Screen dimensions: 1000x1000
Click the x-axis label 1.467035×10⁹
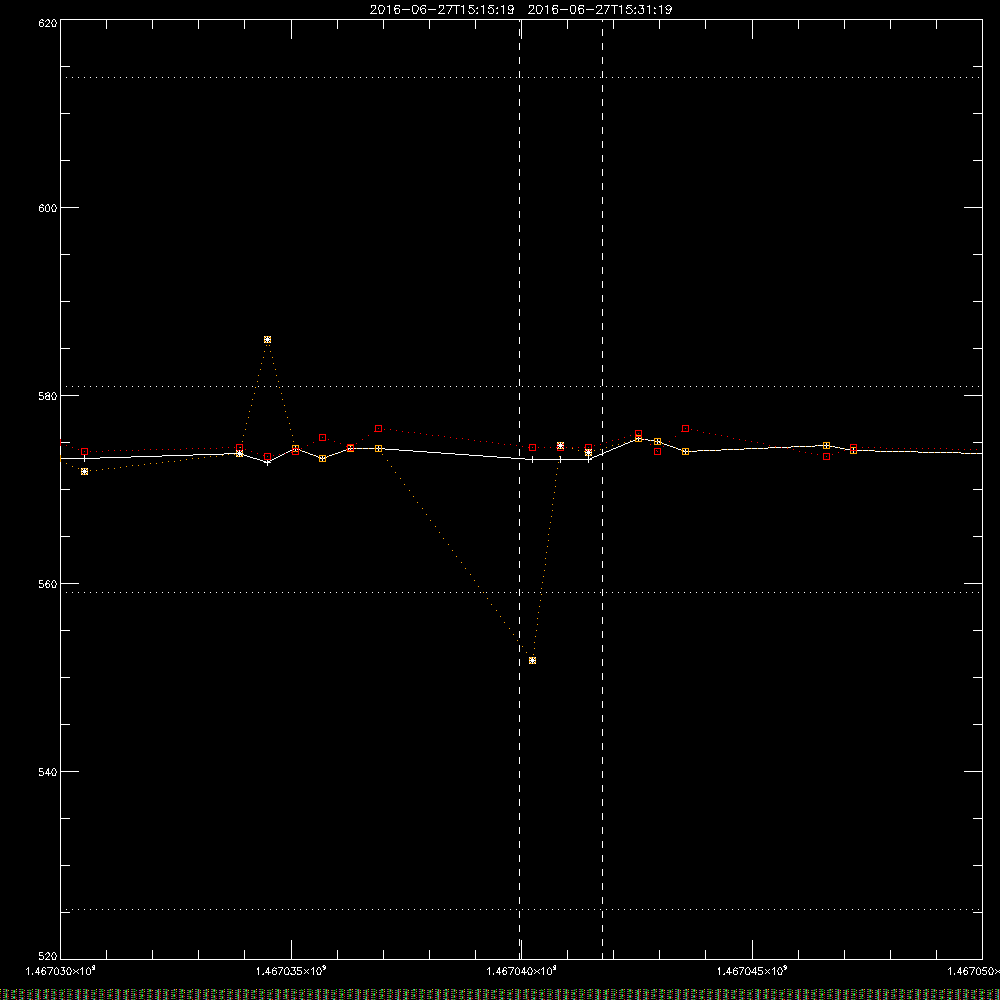point(291,971)
